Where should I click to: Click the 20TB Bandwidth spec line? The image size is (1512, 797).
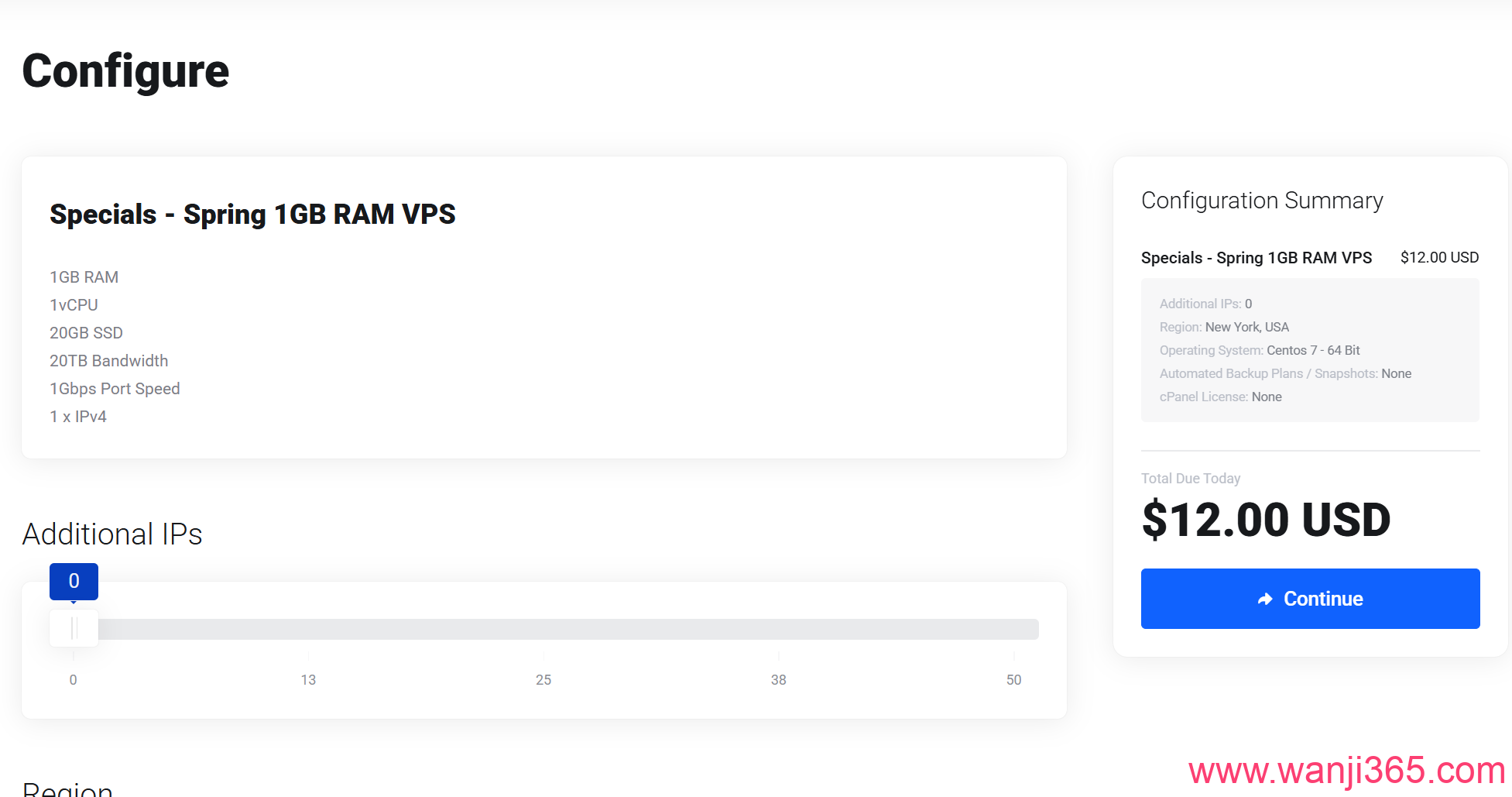(x=109, y=361)
